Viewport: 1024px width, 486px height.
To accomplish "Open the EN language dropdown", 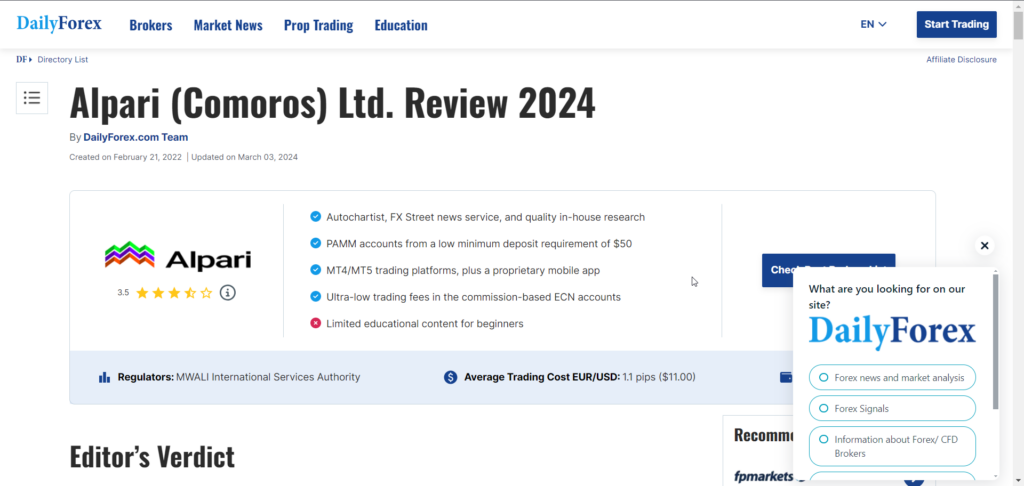I will point(873,24).
